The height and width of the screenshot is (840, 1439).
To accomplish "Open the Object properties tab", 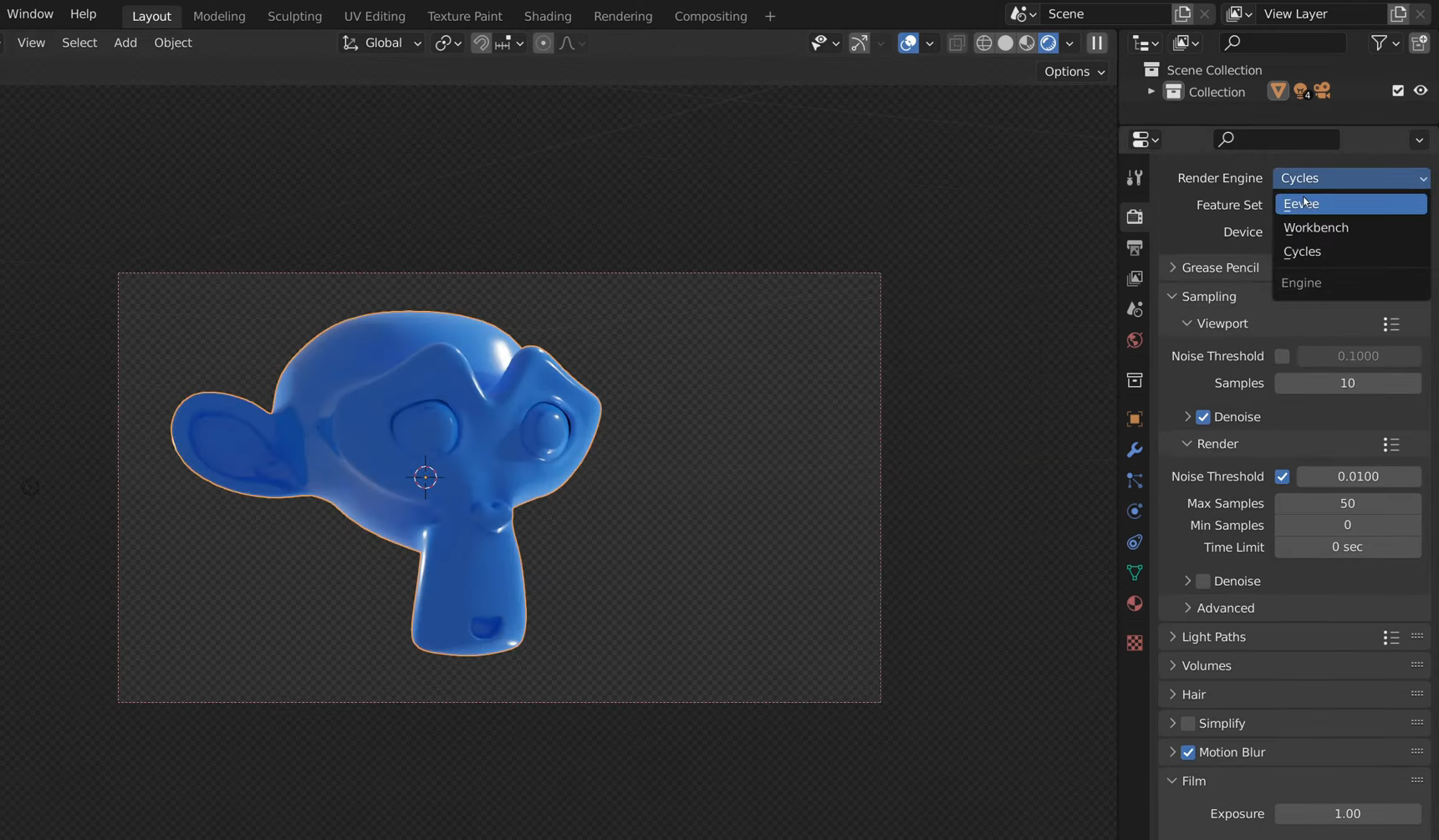I will [x=1134, y=419].
